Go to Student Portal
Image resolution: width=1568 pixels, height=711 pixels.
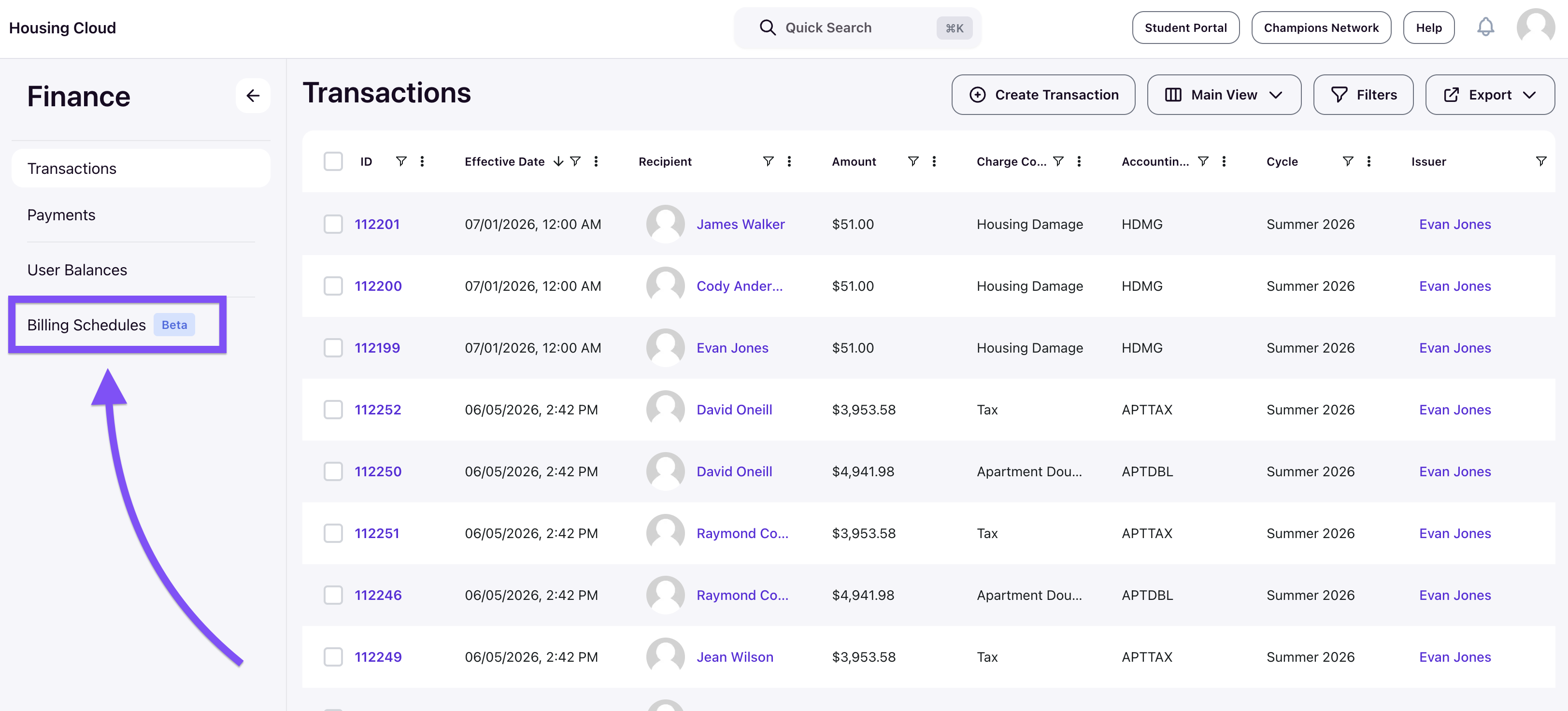point(1186,28)
